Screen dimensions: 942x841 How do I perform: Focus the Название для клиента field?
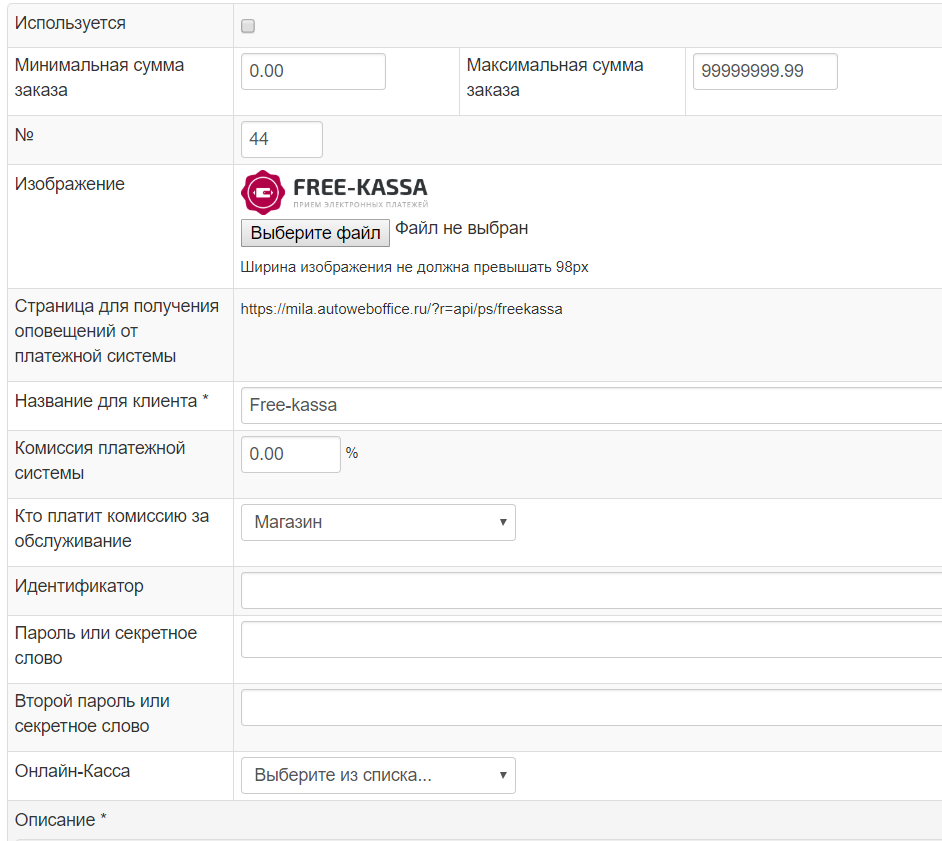click(x=590, y=405)
